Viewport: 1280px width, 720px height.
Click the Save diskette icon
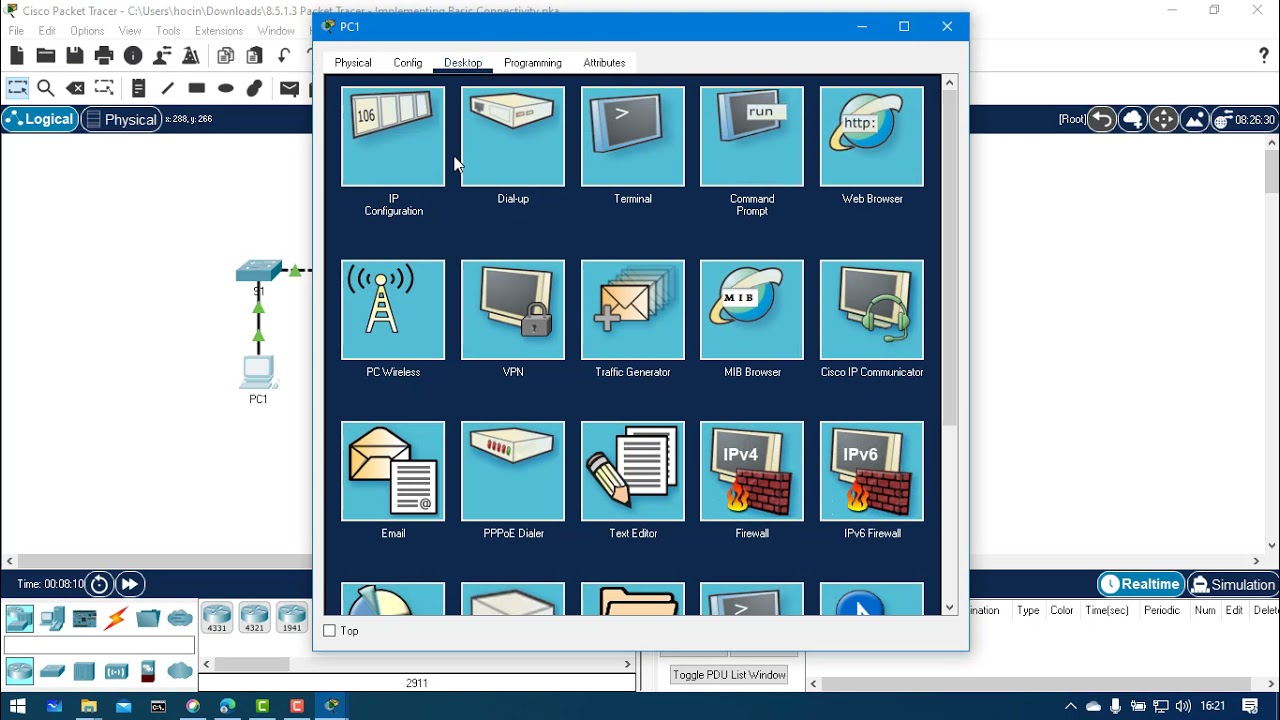tap(75, 56)
